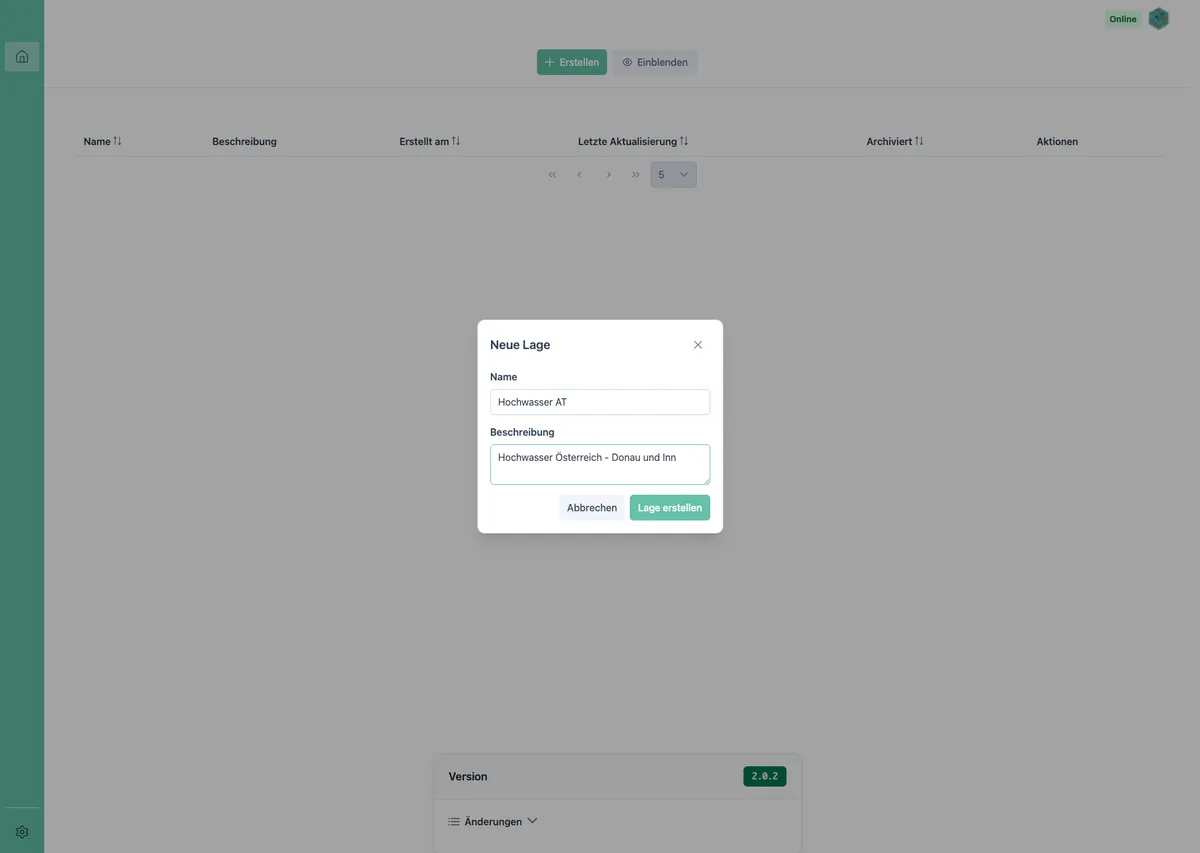Toggle Einblenden eye button
The image size is (1200, 853).
pos(655,62)
